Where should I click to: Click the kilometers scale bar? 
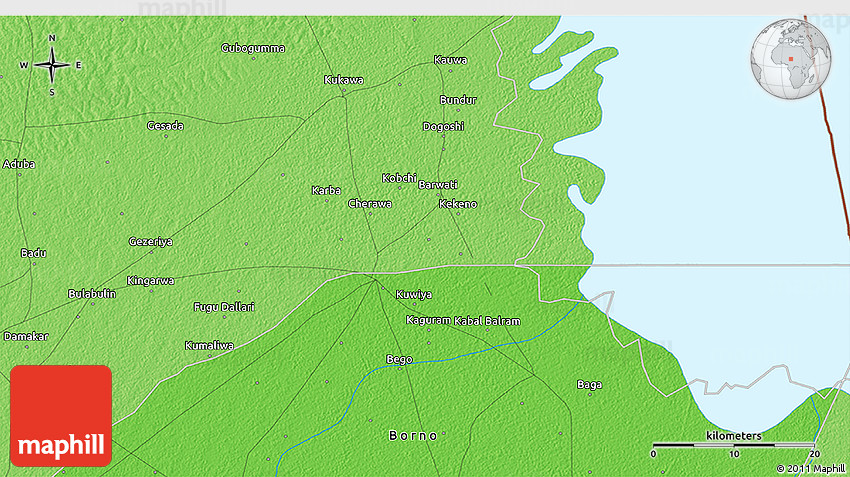[733, 445]
